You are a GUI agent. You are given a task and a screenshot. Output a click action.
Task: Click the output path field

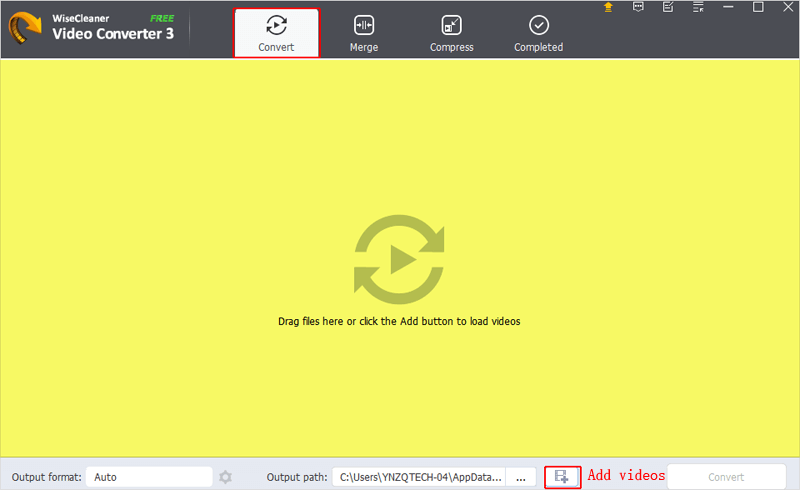pyautogui.click(x=419, y=477)
